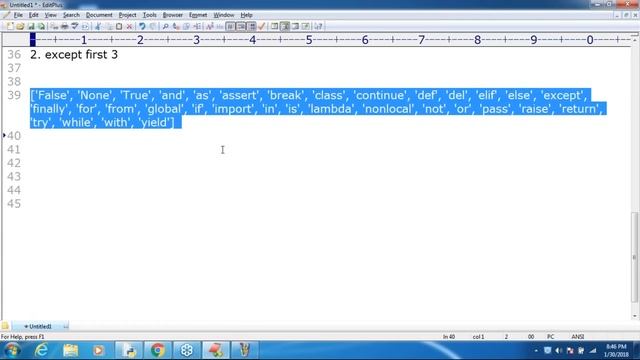This screenshot has width=640, height=360.
Task: Click 'ANSI' encoding in the status bar
Action: [578, 337]
